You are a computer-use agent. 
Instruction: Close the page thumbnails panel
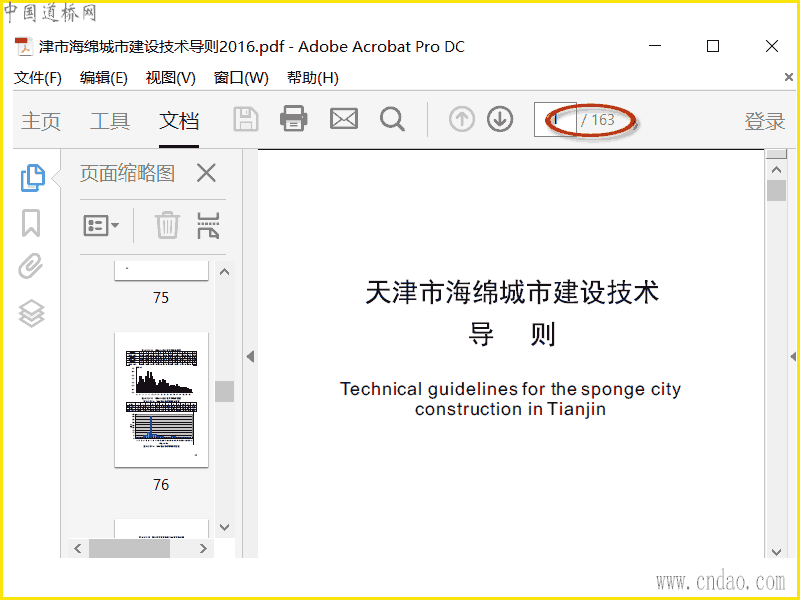206,173
